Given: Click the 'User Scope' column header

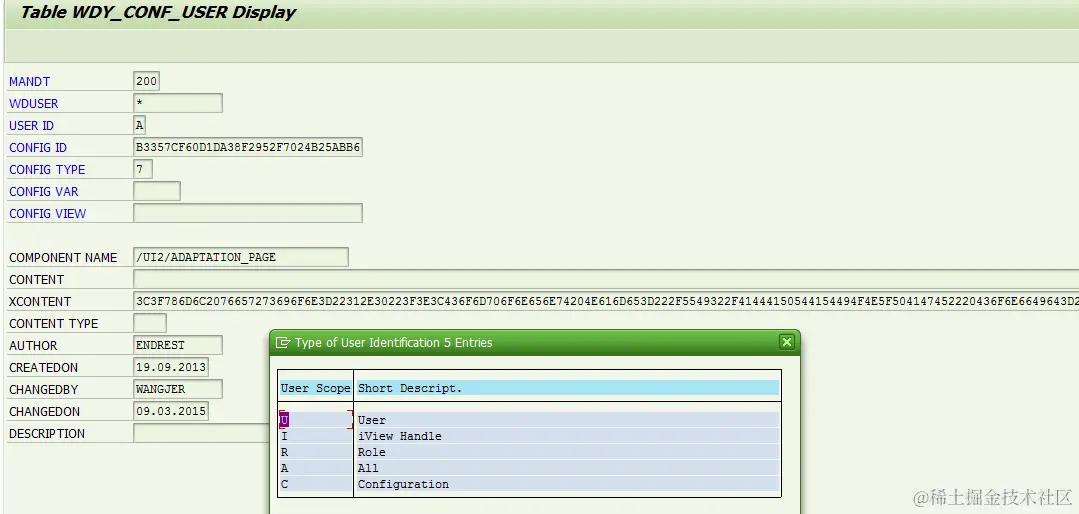Looking at the screenshot, I should [x=315, y=388].
